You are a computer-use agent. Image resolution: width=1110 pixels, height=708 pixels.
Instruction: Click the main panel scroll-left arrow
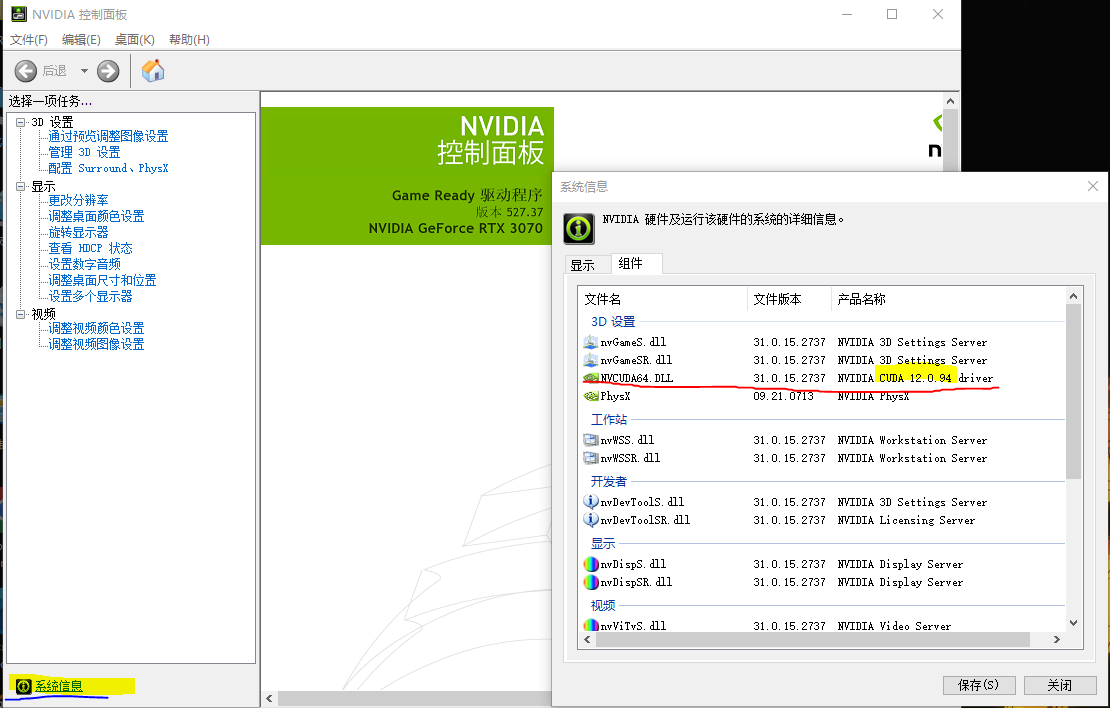click(x=269, y=698)
